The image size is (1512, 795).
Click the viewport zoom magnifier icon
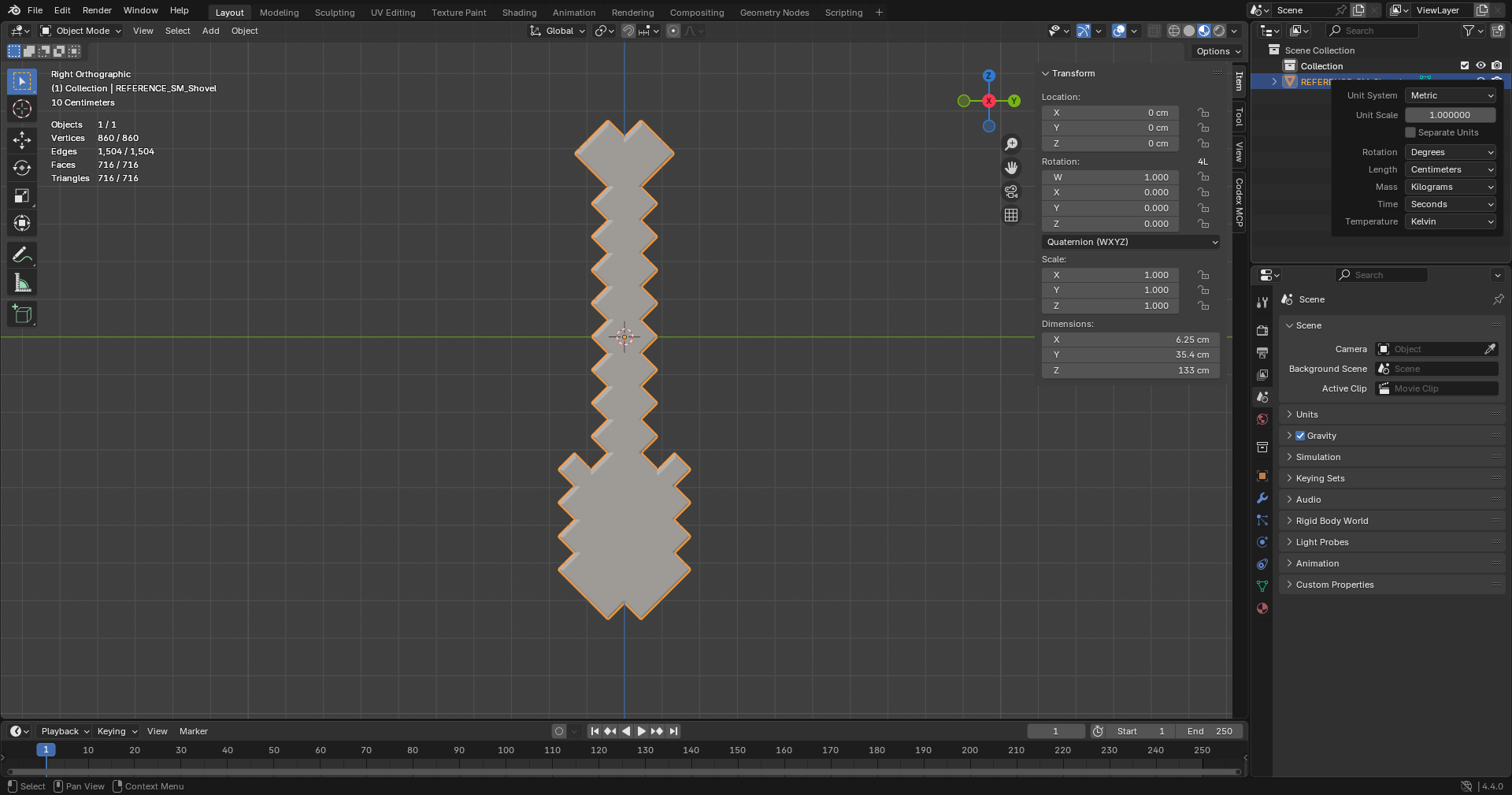1011,144
